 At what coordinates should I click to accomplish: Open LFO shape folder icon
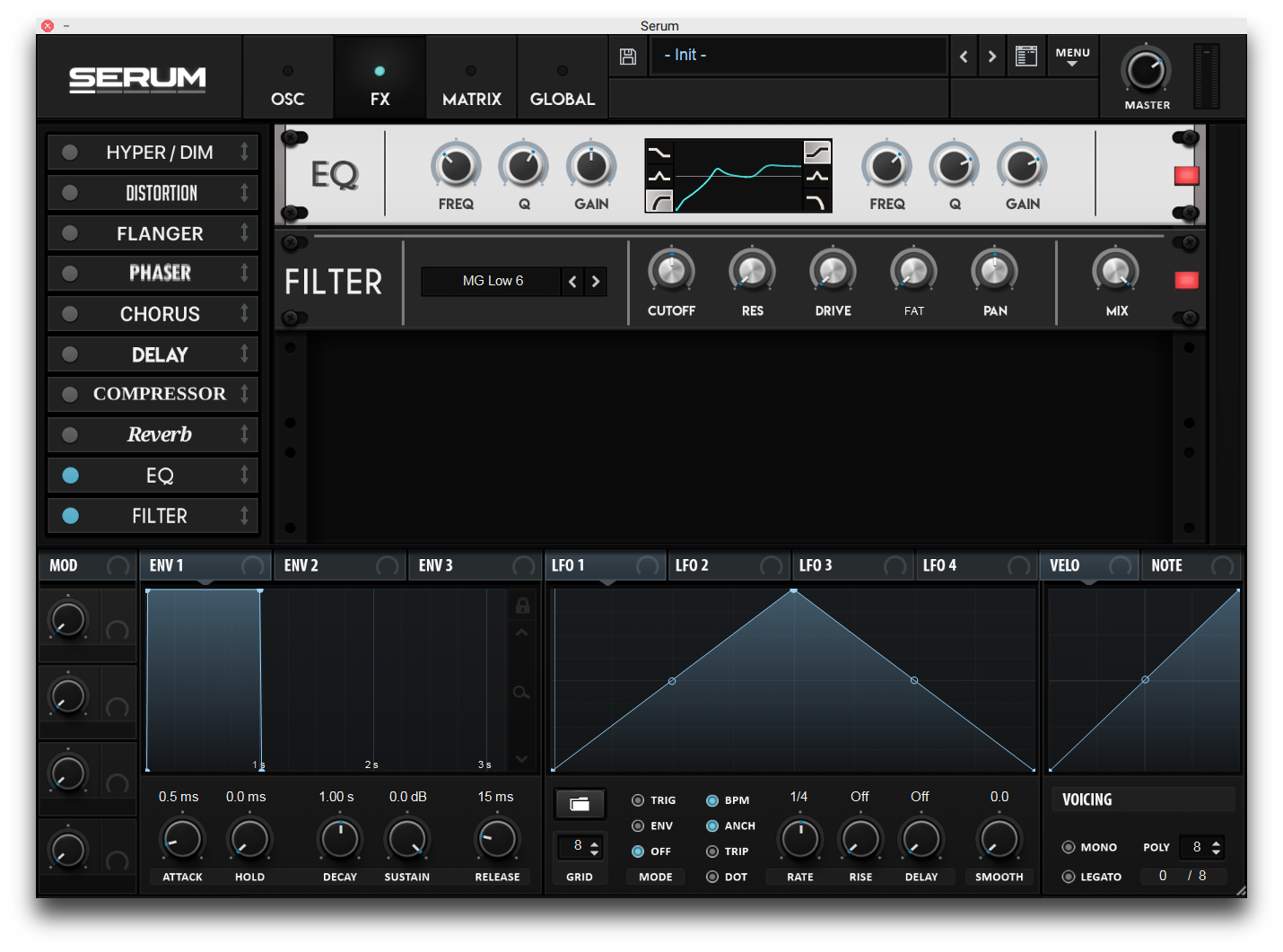click(580, 804)
